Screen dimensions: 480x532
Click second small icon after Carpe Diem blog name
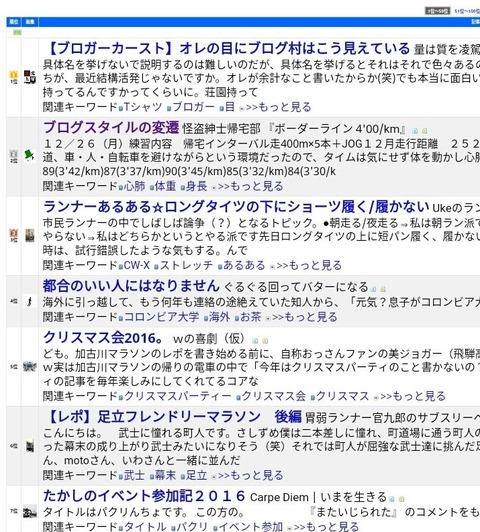(402, 499)
